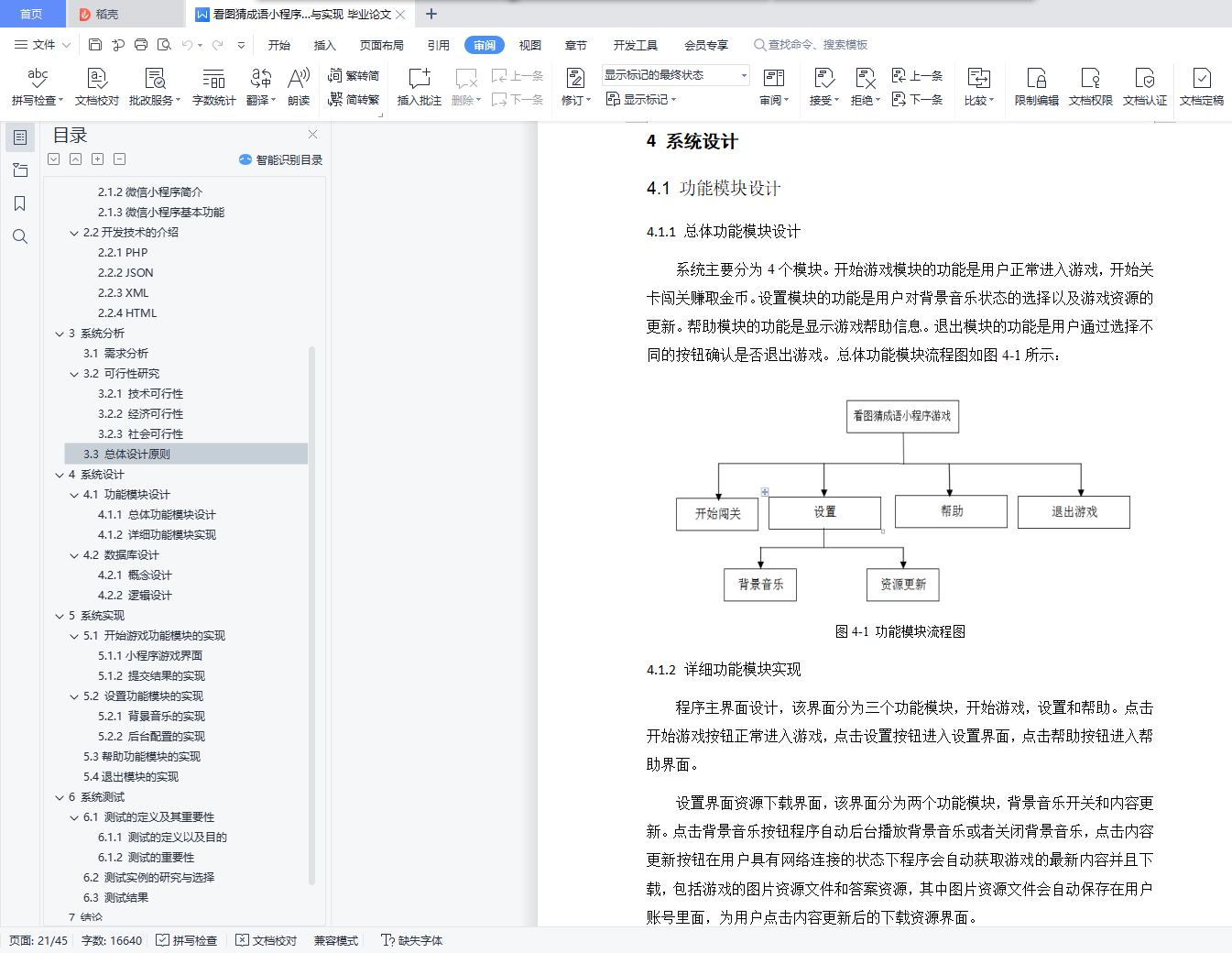The image size is (1232, 953).
Task: Toggle 拼写检查 in the status bar
Action: point(187,940)
